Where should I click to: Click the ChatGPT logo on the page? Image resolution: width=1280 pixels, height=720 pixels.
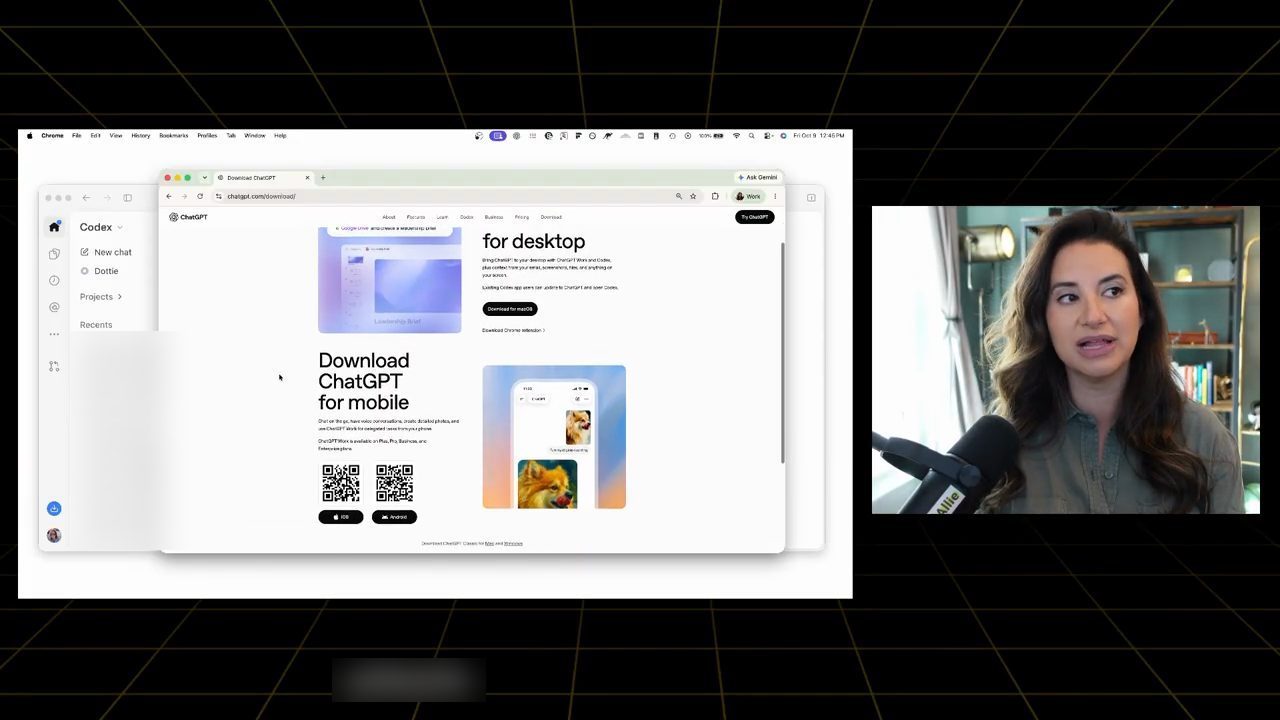(x=188, y=217)
